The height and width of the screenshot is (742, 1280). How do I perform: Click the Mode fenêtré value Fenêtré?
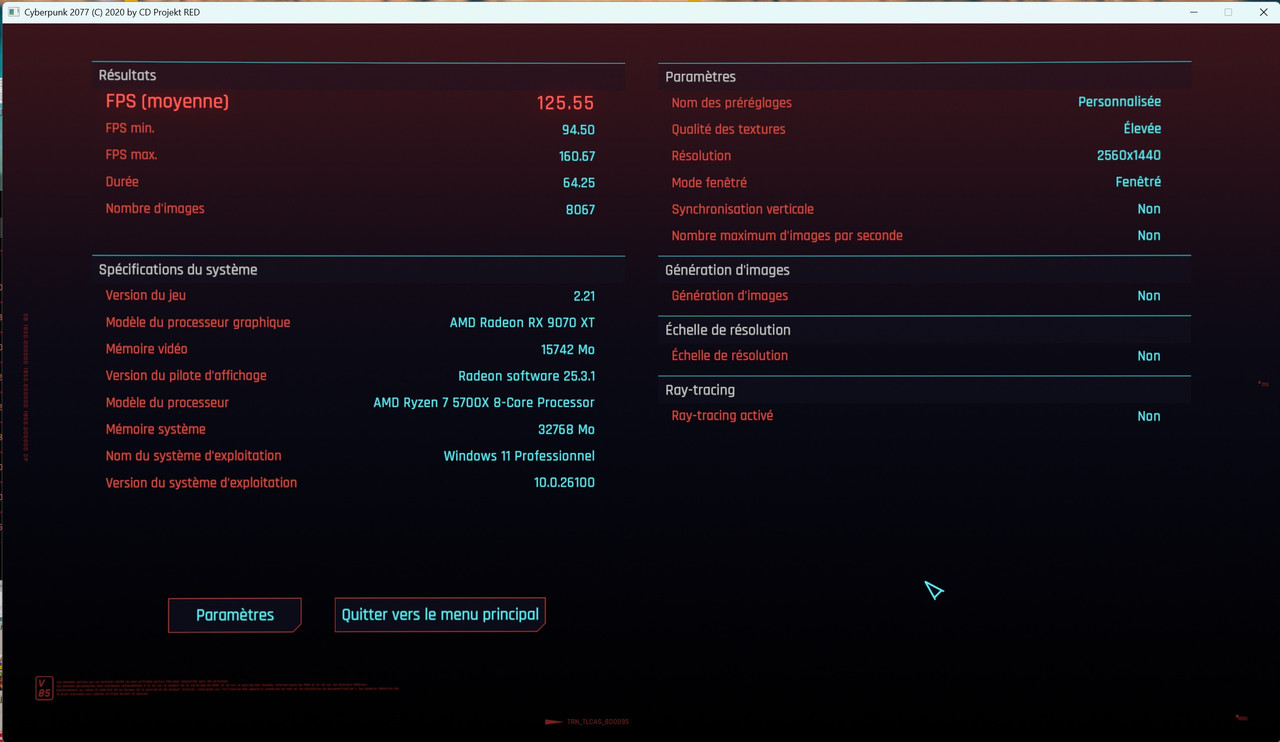1138,182
